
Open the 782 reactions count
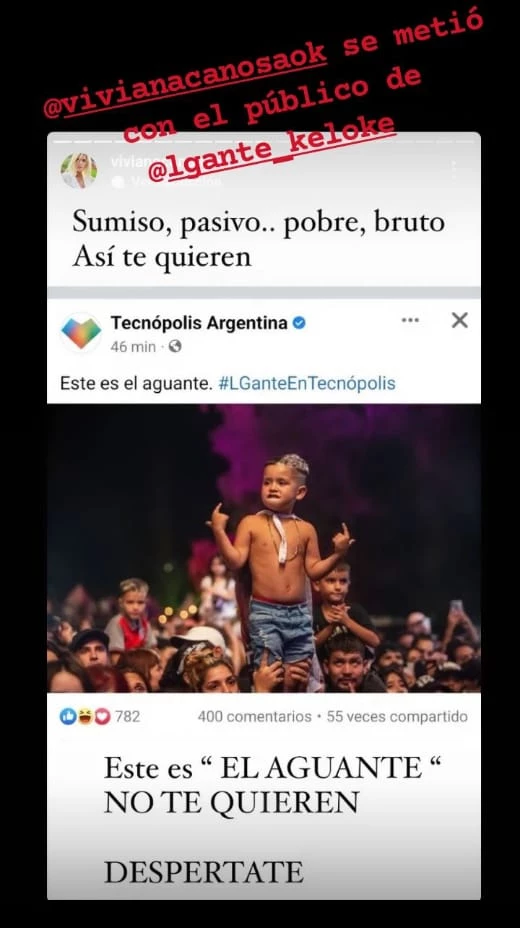(x=127, y=717)
